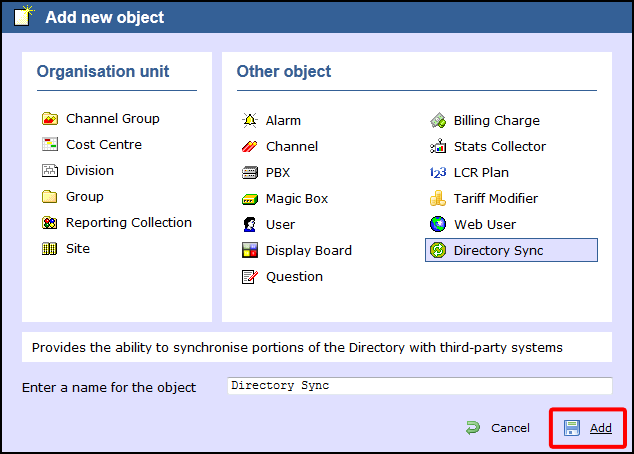Select the User object type
634x454 pixels.
280,225
